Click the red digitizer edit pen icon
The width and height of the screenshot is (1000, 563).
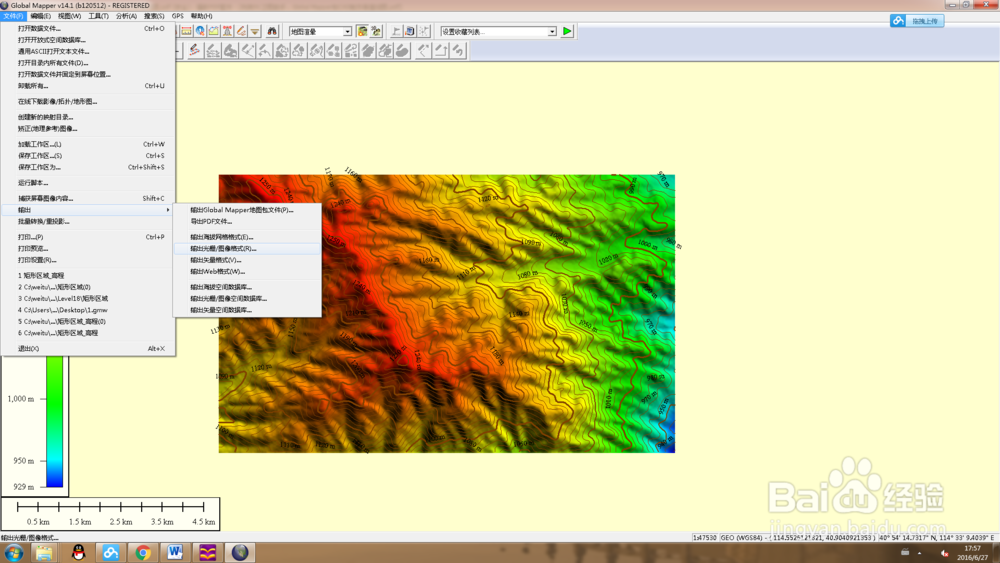[x=195, y=50]
